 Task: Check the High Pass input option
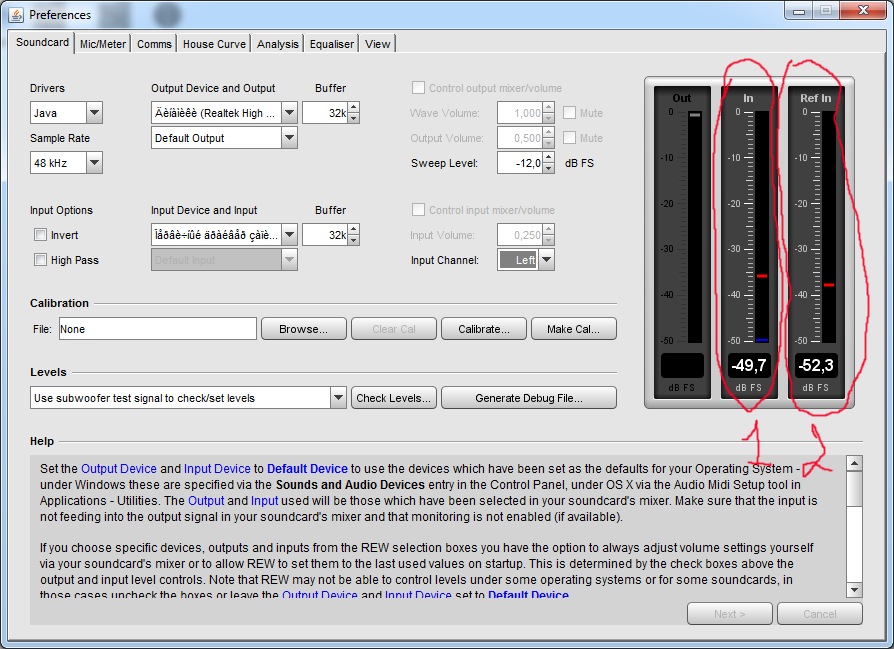(x=40, y=260)
